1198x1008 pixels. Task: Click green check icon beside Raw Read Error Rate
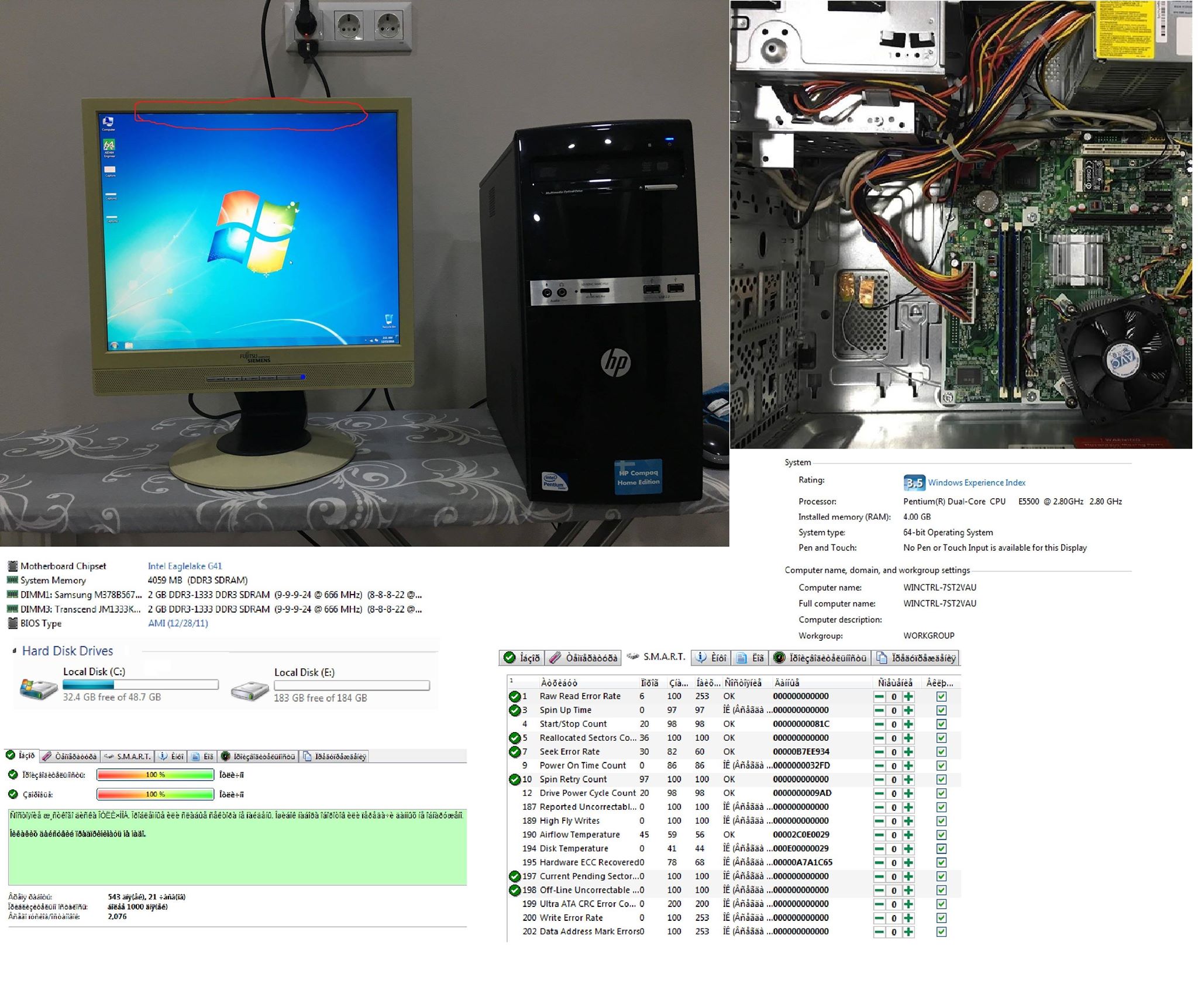pyautogui.click(x=514, y=696)
